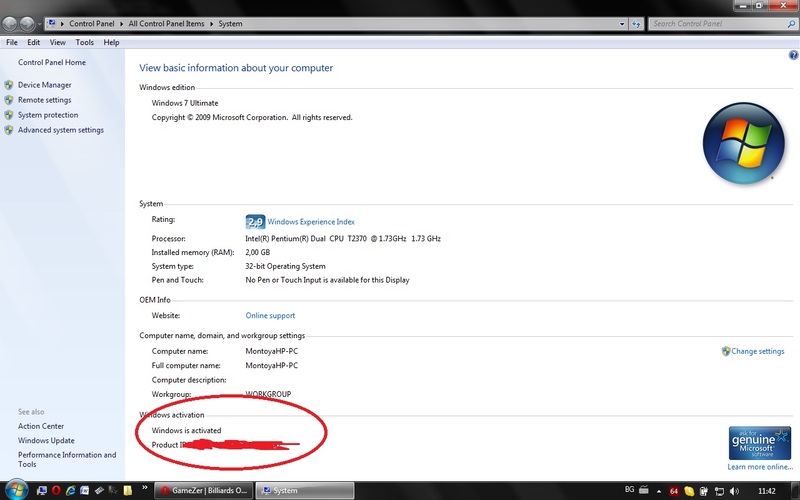Click the help question mark icon
This screenshot has height=500, width=800.
(x=793, y=55)
